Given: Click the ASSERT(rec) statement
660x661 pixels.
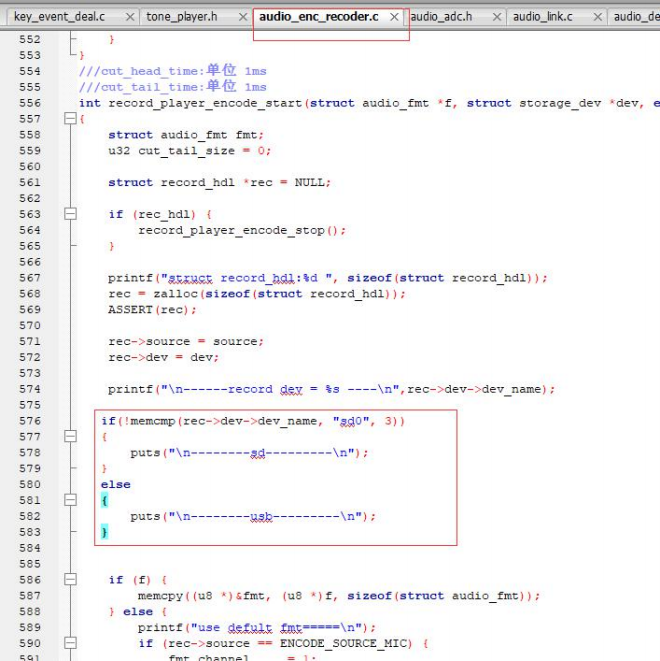Looking at the screenshot, I should click(x=152, y=310).
